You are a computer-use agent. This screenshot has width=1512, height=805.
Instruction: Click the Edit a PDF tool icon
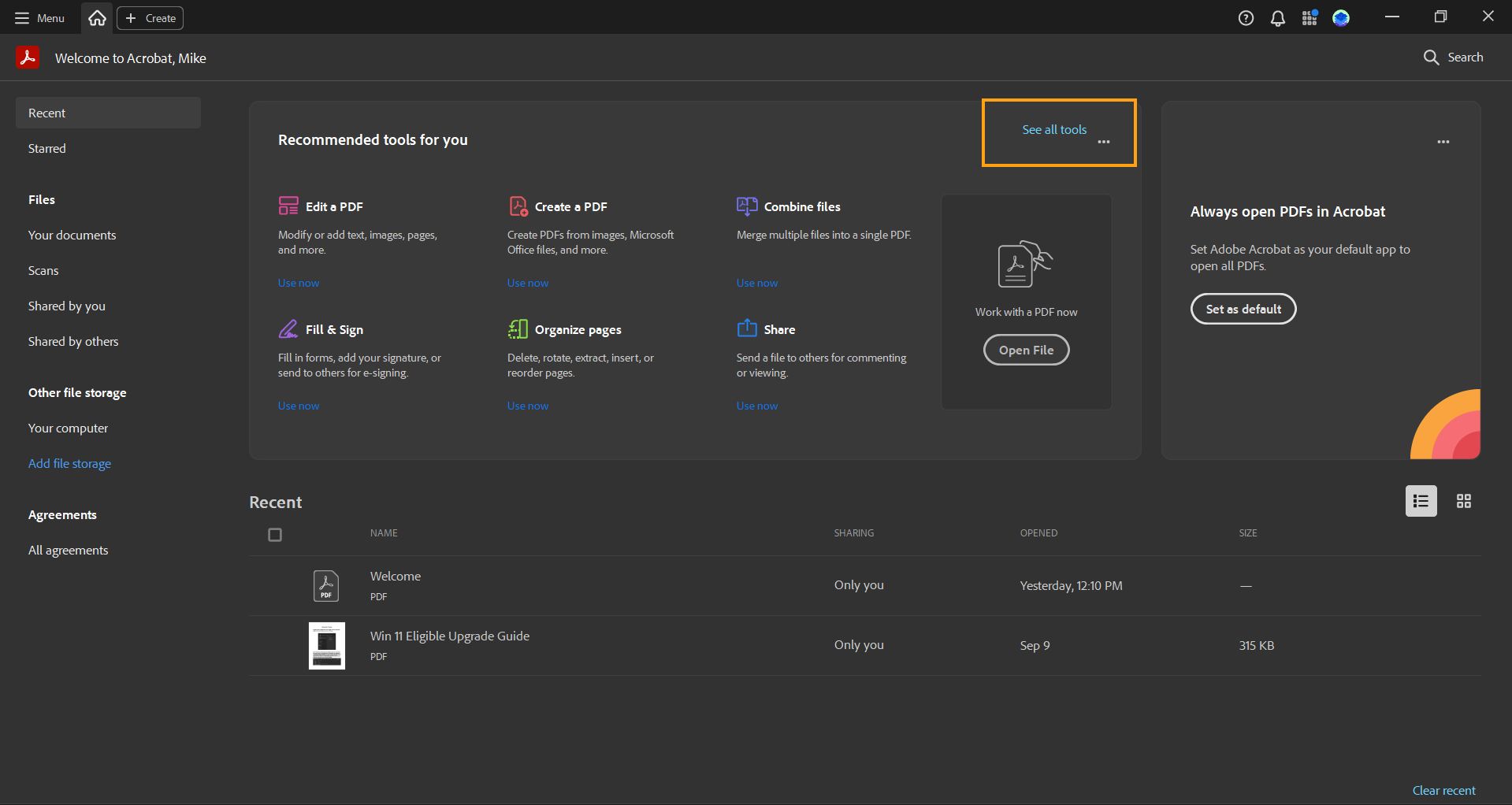[288, 206]
